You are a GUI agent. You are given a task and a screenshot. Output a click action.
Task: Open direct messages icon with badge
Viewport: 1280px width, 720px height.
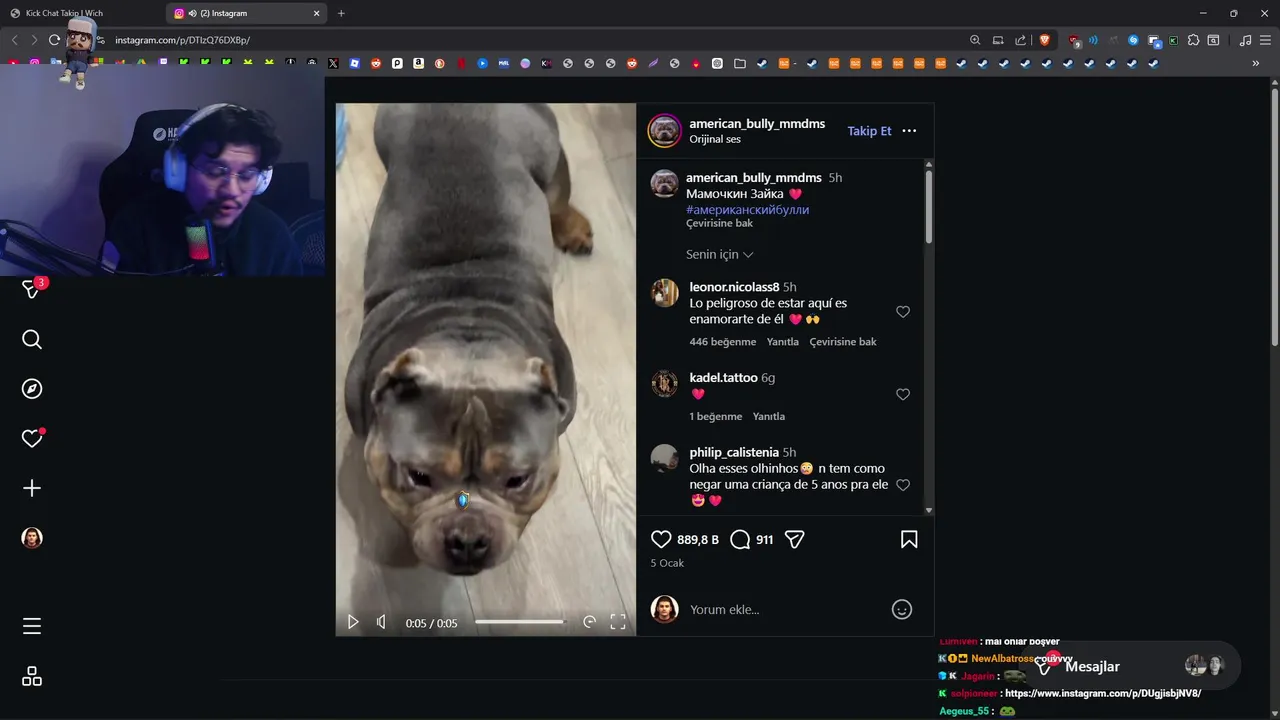point(32,289)
